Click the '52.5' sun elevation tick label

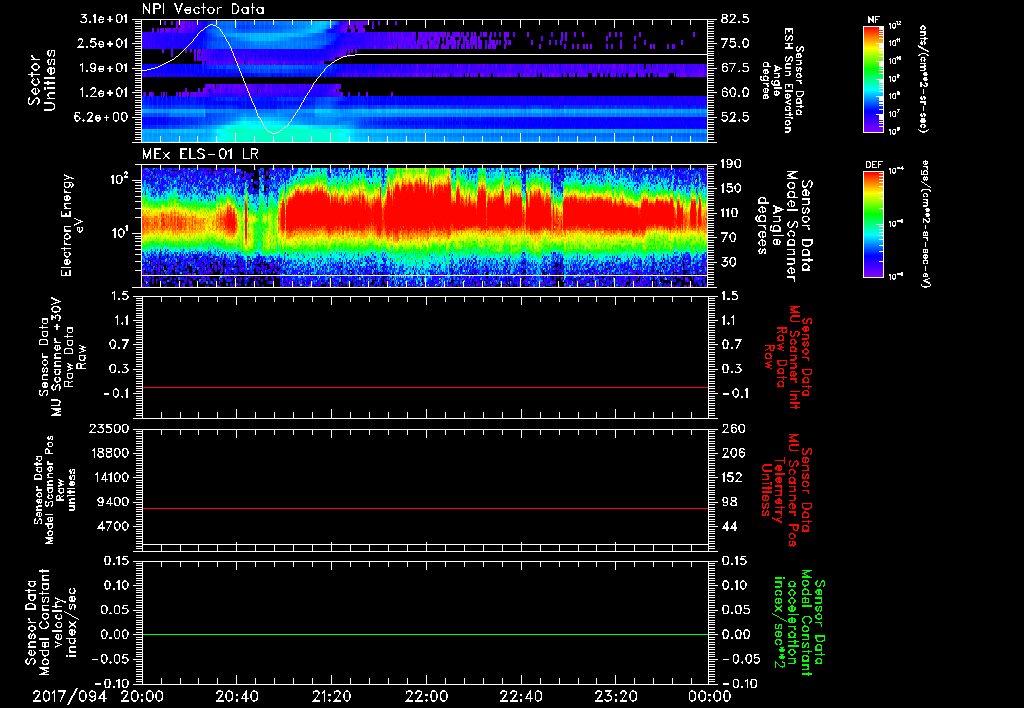pos(735,117)
